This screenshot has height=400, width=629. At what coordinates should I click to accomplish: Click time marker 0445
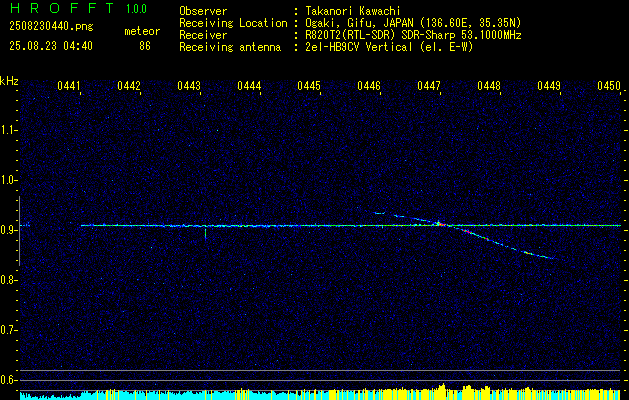309,86
